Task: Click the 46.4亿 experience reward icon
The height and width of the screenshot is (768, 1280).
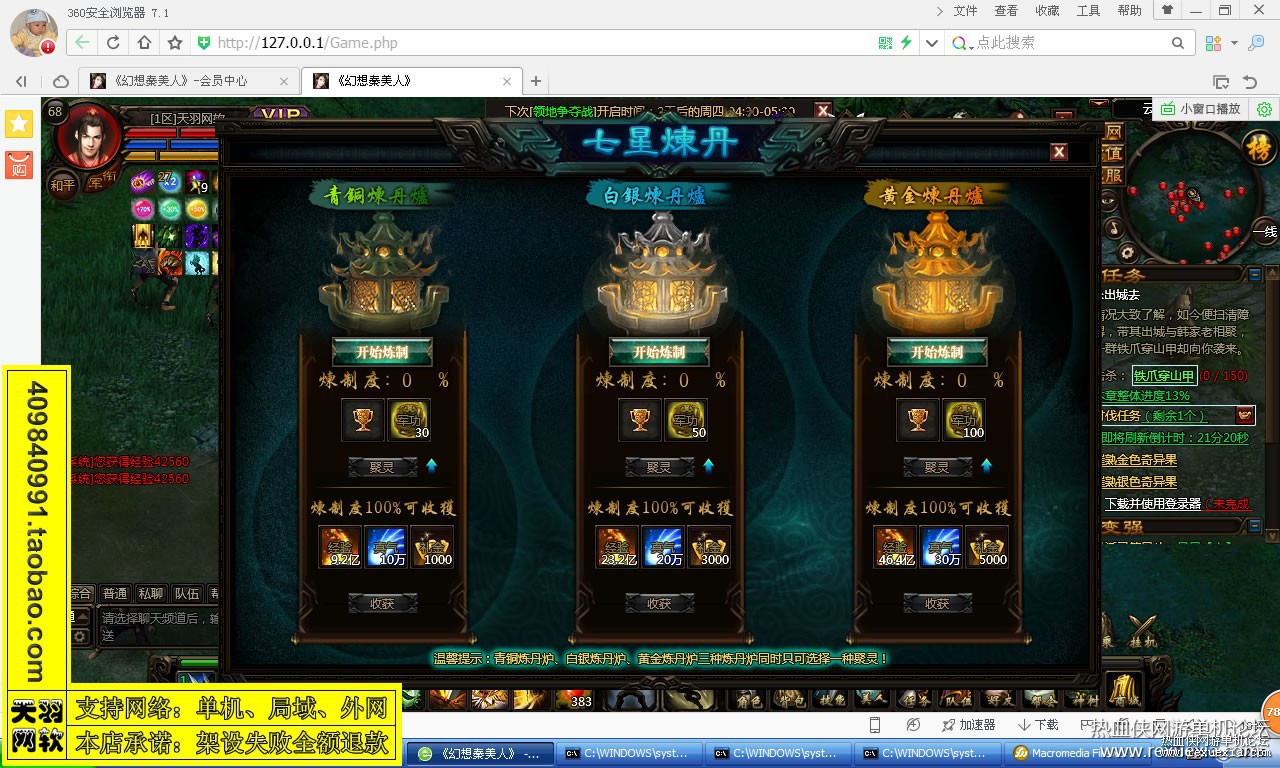Action: click(x=894, y=547)
